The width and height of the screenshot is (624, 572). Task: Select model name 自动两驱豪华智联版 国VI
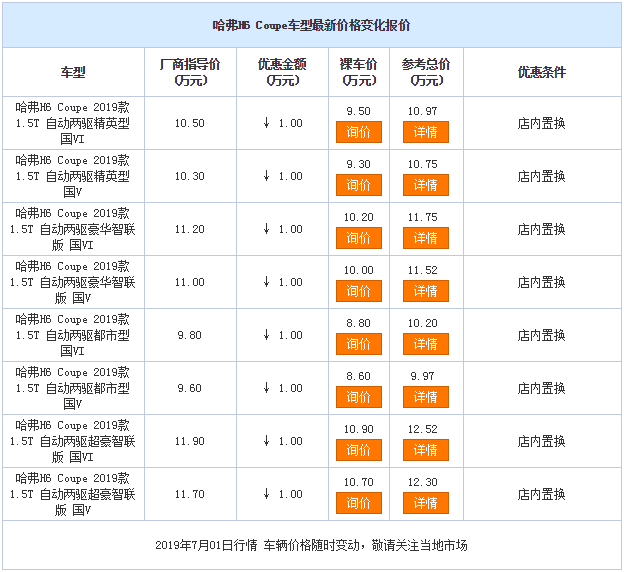(73, 229)
